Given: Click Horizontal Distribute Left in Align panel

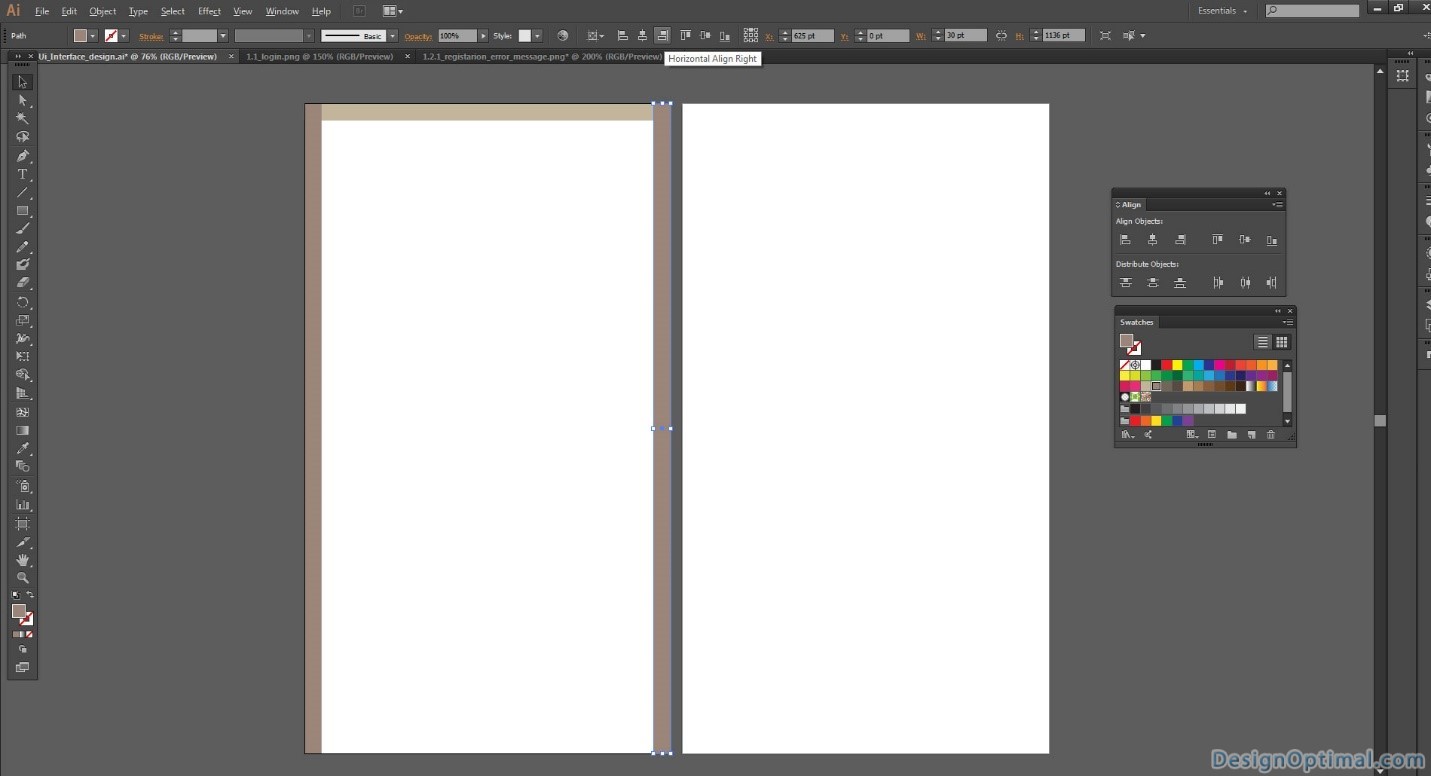Looking at the screenshot, I should click(1217, 283).
